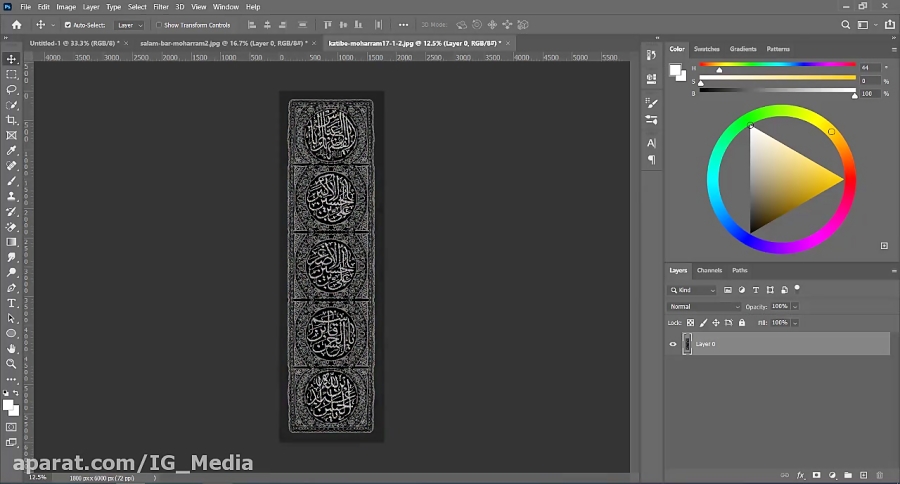This screenshot has height=484, width=900.
Task: Click the hue slider in Color panel
Action: pos(777,65)
